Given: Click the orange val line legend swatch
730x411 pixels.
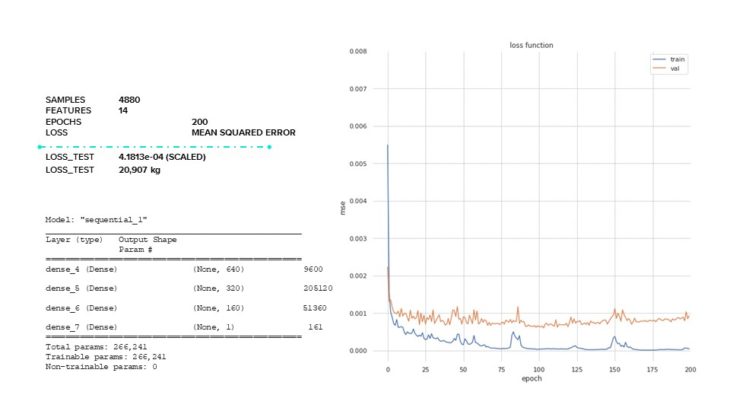Looking at the screenshot, I should pyautogui.click(x=659, y=68).
